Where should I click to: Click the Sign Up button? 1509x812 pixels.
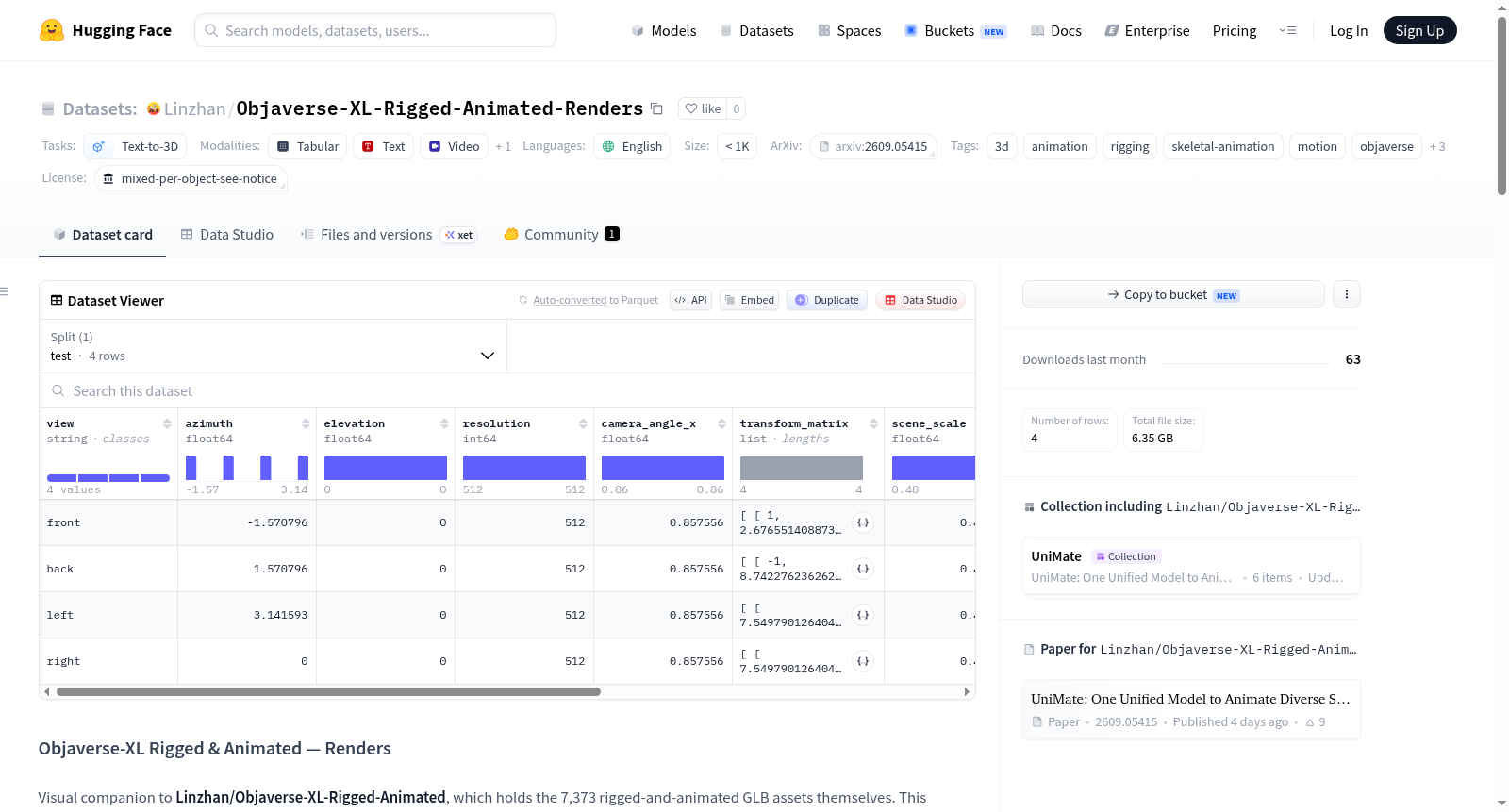1419,30
